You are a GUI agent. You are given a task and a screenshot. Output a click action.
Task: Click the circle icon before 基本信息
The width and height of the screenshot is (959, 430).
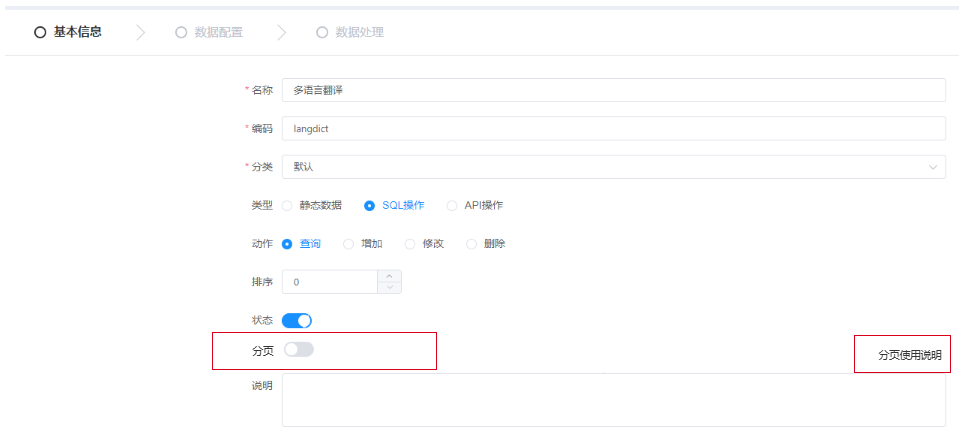[40, 32]
